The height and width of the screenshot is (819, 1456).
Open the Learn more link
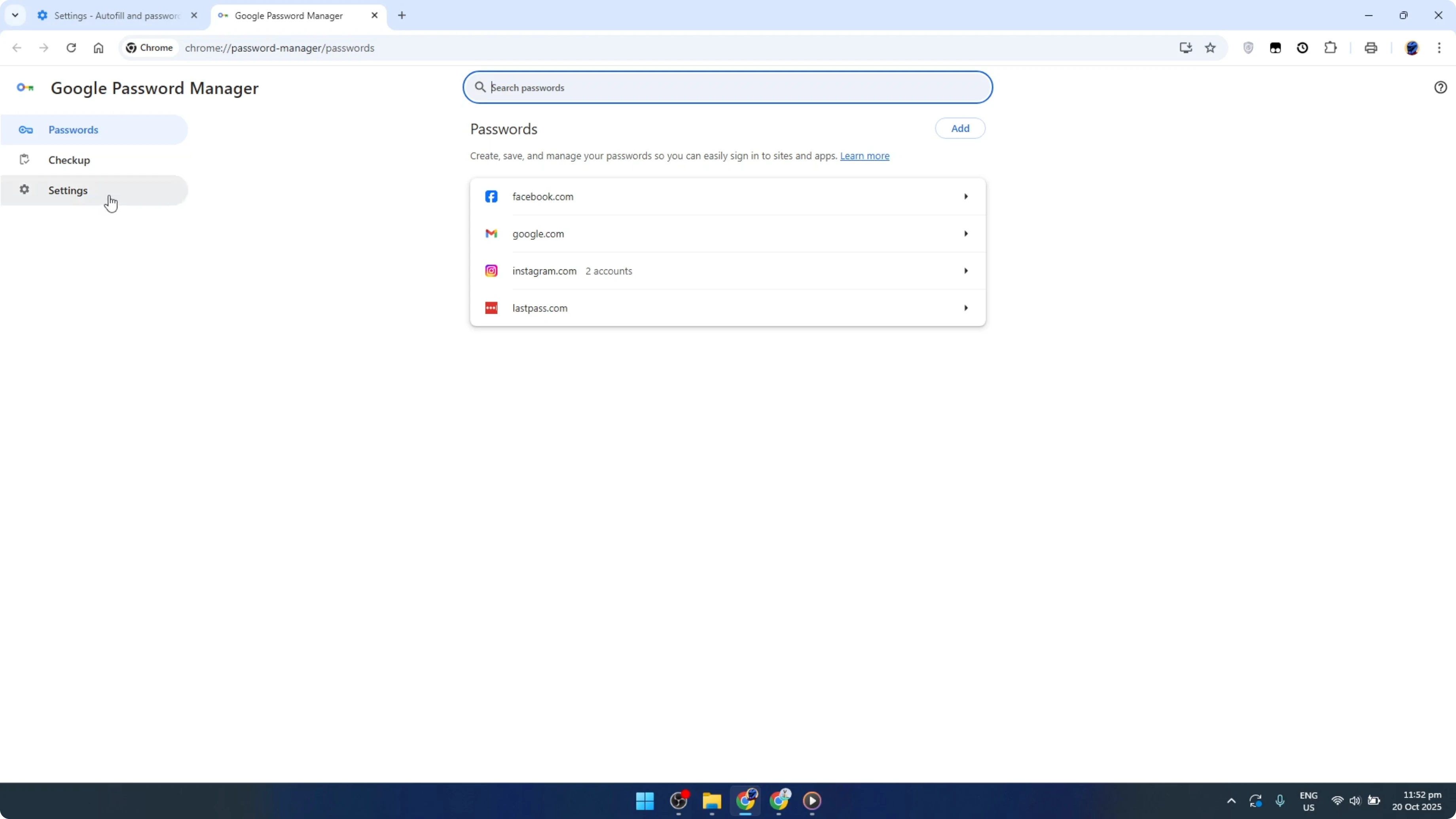[865, 156]
